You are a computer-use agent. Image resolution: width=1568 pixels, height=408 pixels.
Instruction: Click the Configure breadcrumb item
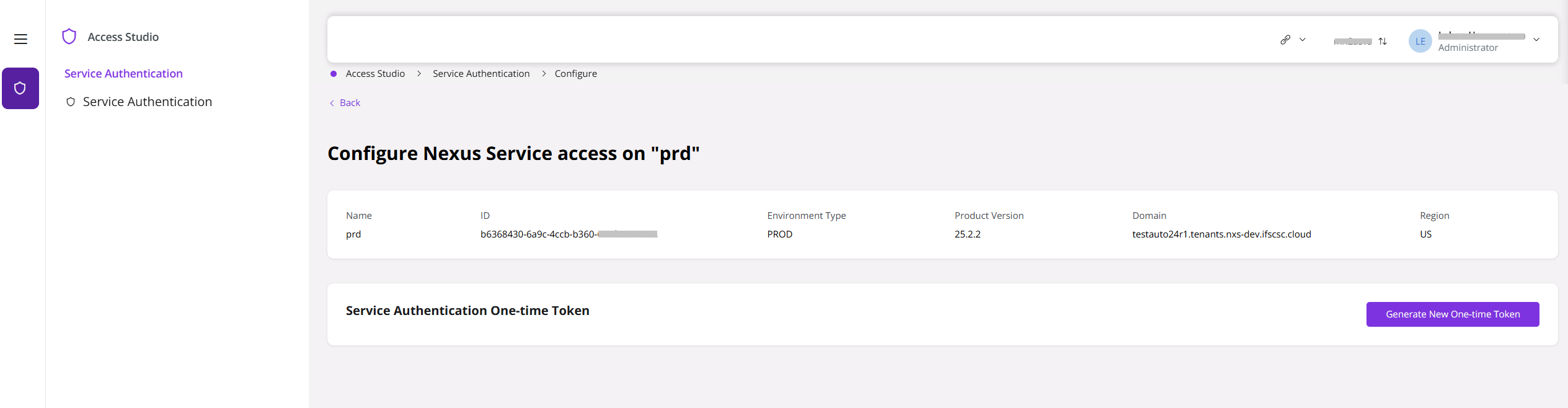(x=576, y=74)
